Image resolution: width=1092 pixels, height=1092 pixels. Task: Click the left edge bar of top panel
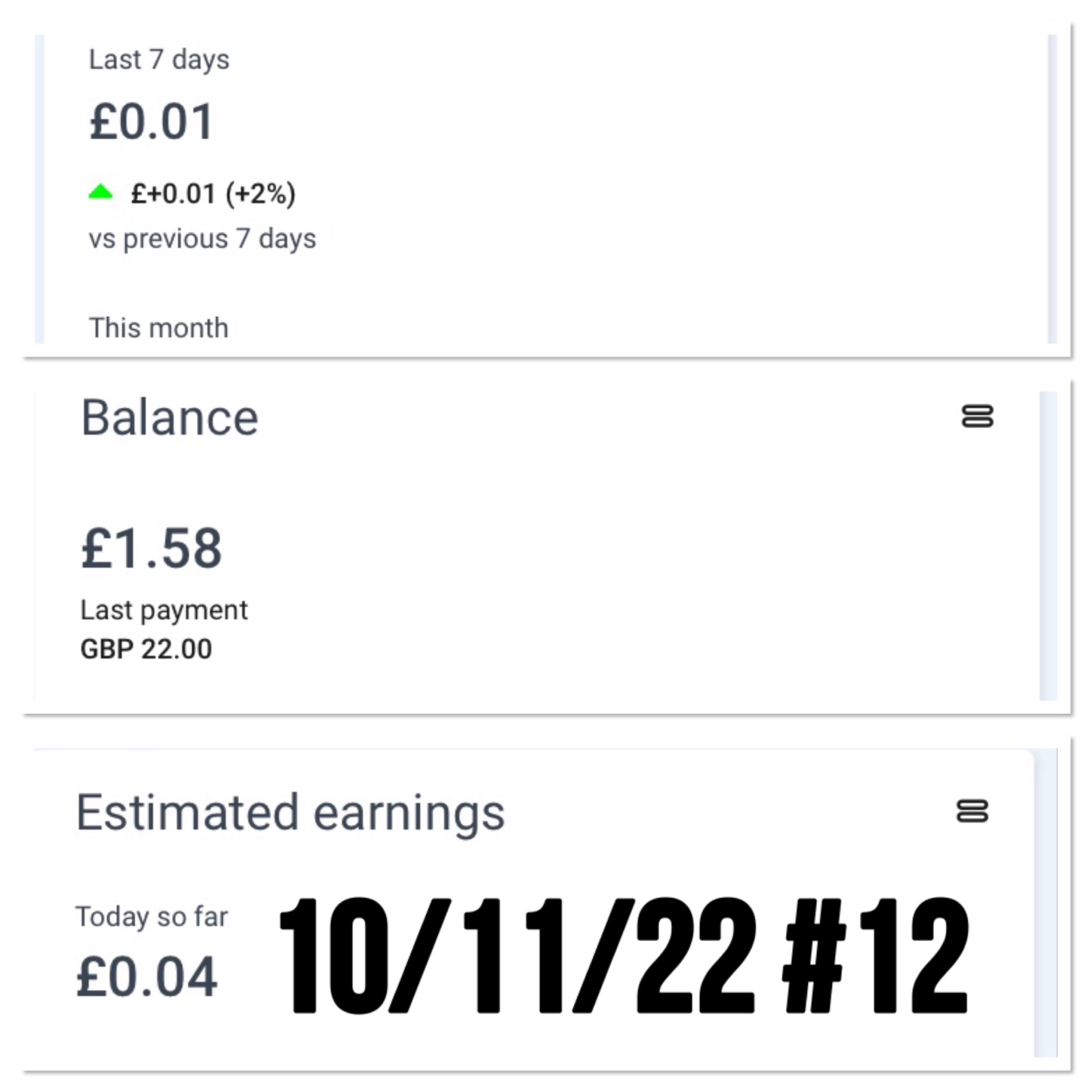39,188
